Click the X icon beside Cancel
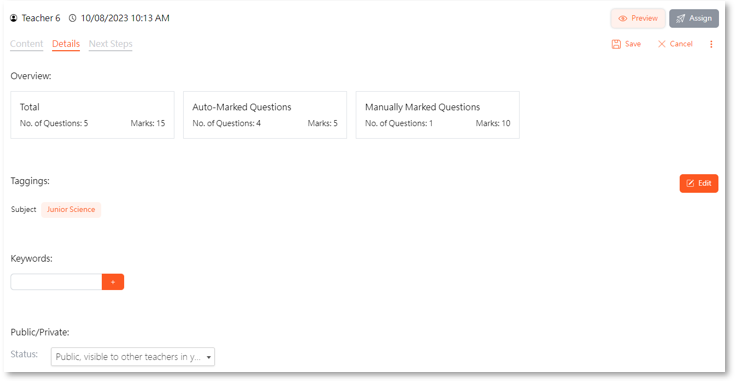 tap(661, 44)
